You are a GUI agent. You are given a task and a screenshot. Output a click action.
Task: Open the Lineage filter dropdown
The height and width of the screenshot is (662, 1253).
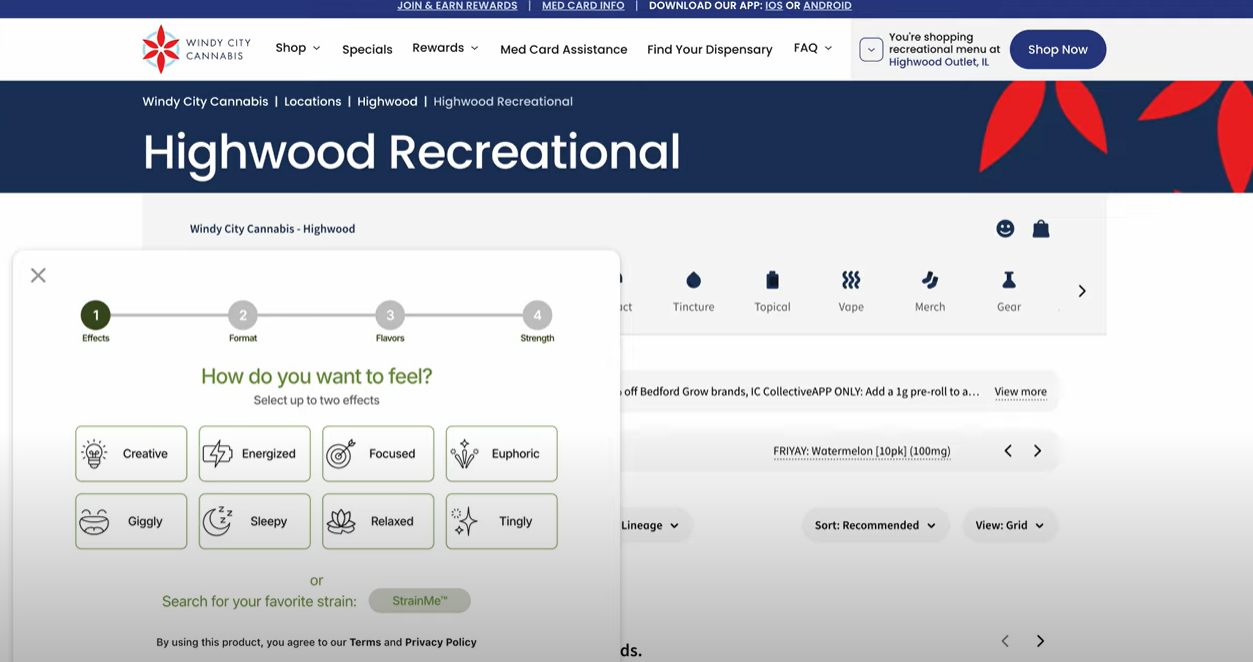click(x=650, y=525)
